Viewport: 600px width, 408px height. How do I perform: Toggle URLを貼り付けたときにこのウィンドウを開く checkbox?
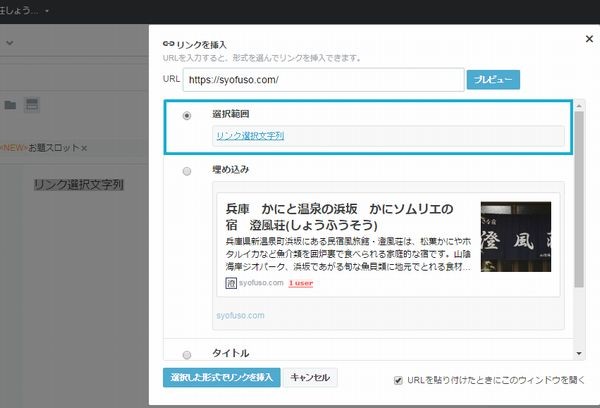[398, 380]
